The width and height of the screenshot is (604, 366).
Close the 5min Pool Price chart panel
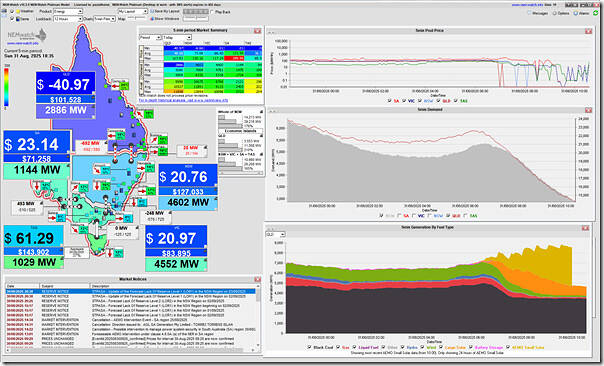point(588,31)
